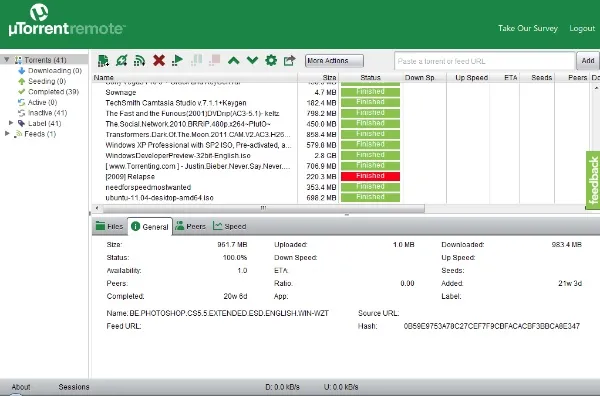Select Downloading (0) filter
600x396 pixels.
[x=55, y=70]
